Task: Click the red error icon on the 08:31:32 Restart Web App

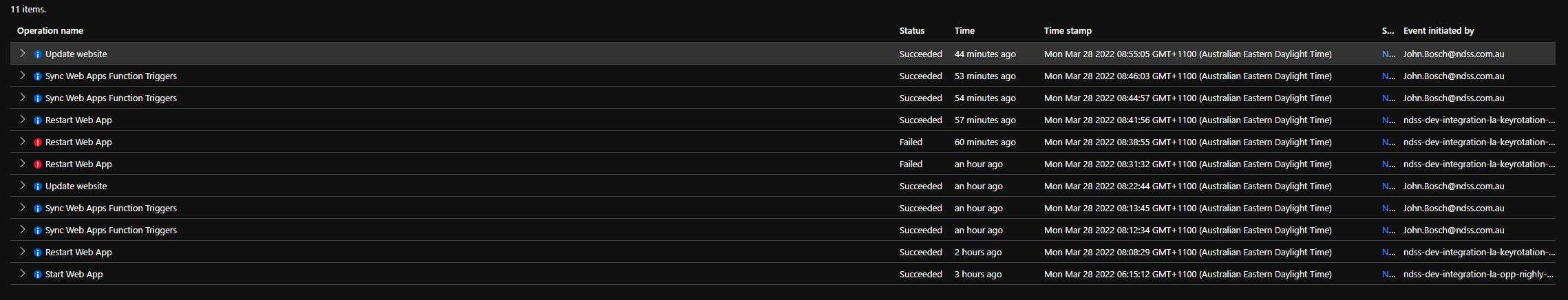Action: point(38,164)
